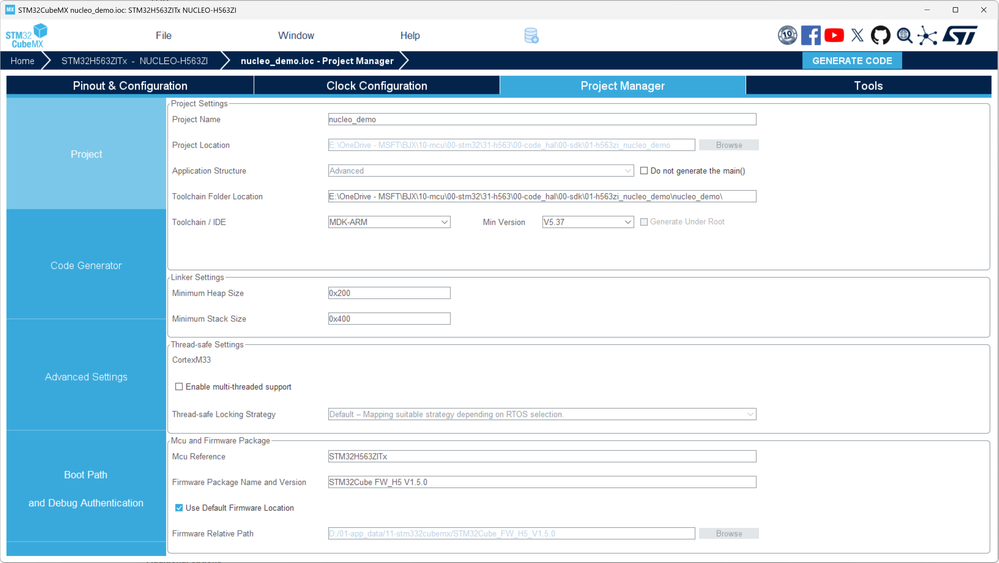Open the YouTube icon link
This screenshot has width=999, height=563.
tap(834, 35)
